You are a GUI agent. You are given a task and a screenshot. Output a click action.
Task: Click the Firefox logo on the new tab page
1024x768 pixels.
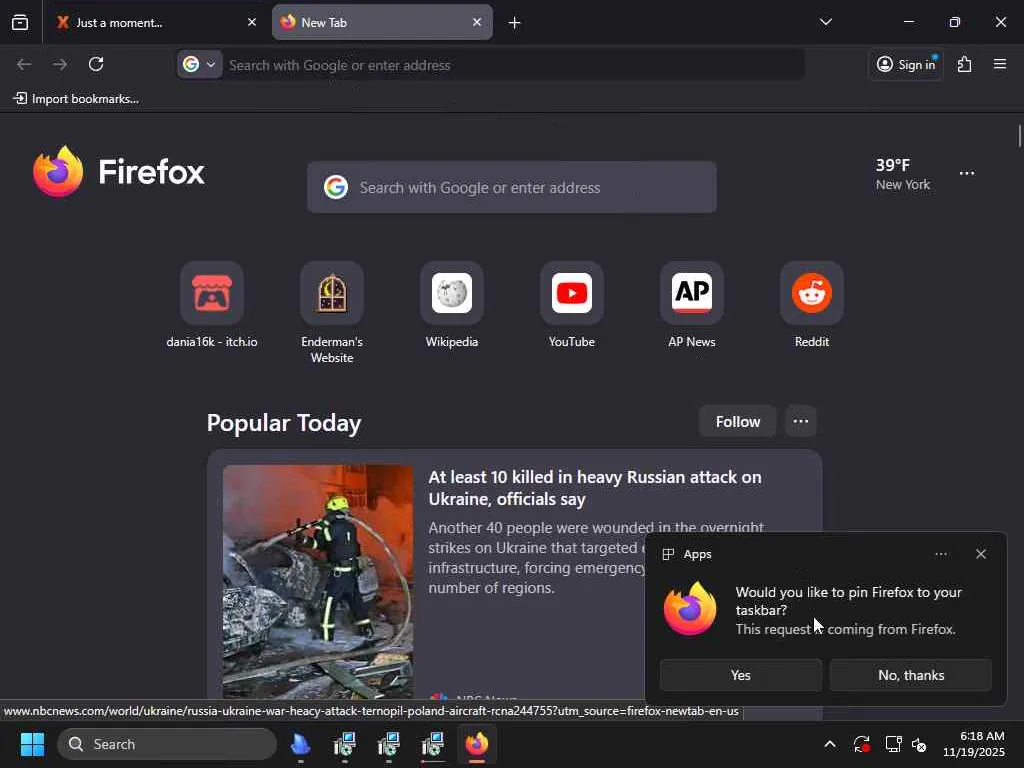coord(118,172)
